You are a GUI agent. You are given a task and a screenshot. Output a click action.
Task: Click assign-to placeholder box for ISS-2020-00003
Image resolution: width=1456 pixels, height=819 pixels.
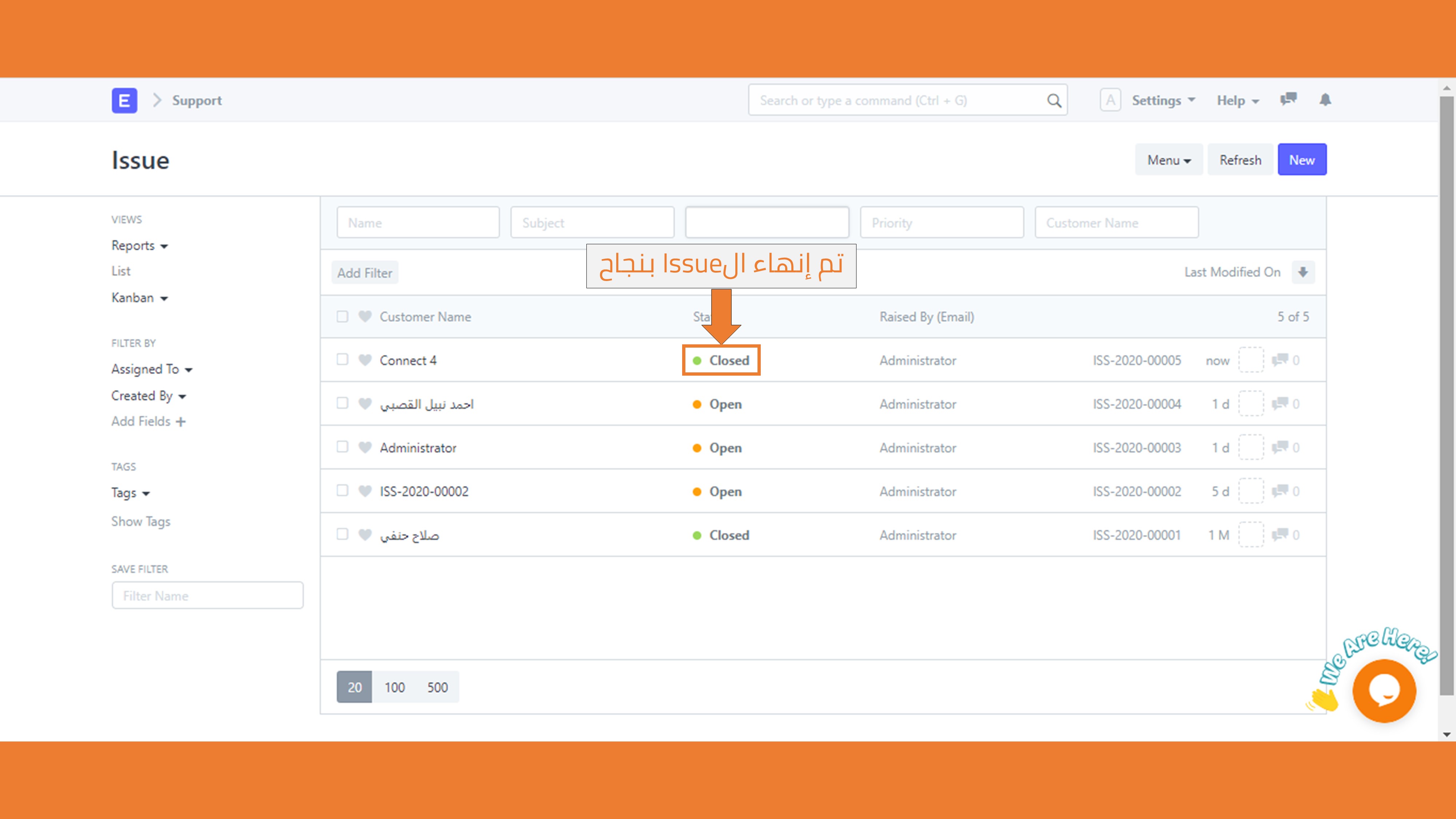[1251, 448]
